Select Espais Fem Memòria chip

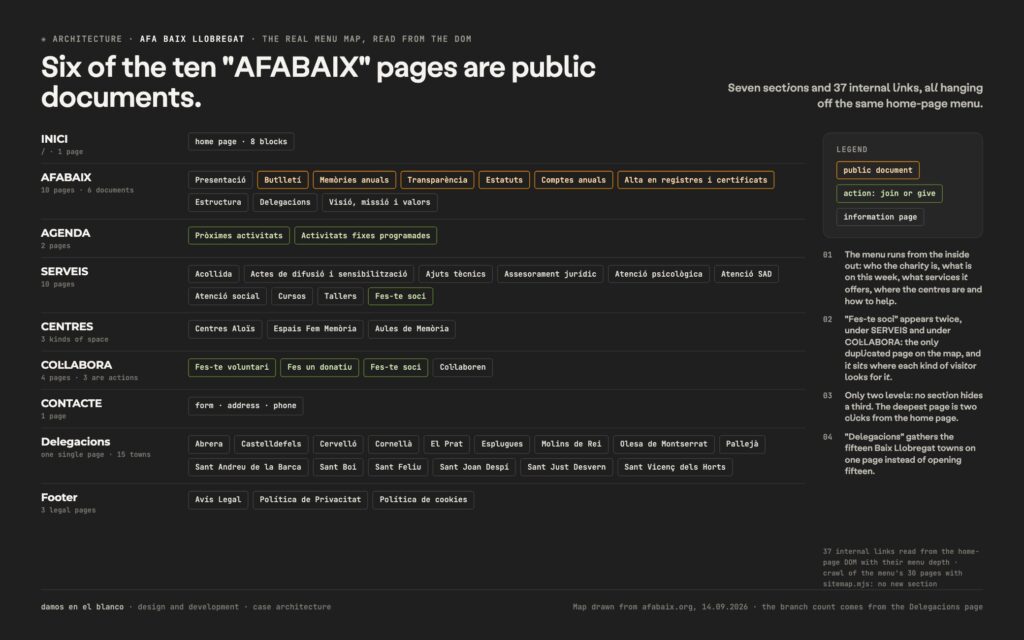coord(315,329)
